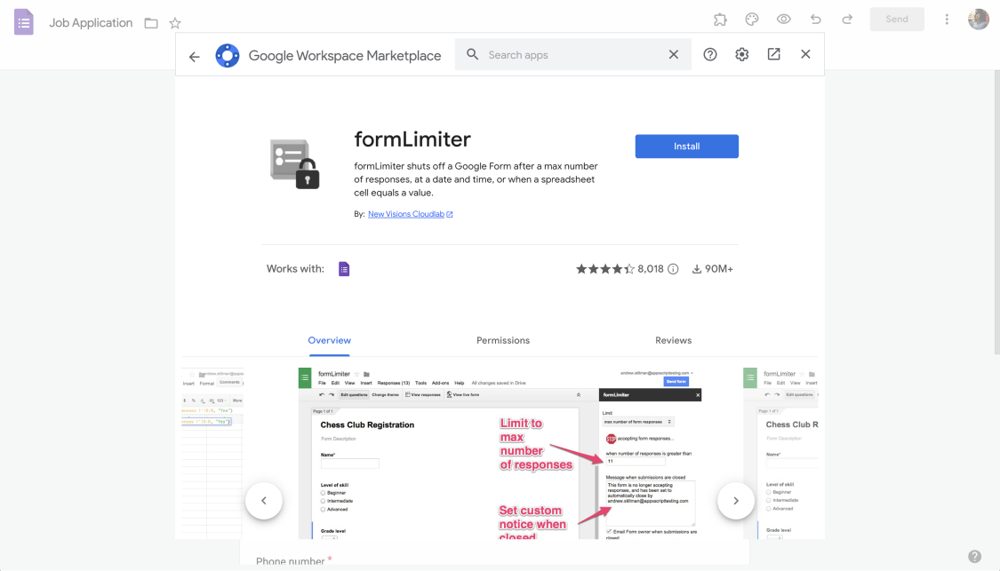Open the customize theme palette icon
The image size is (1000, 571).
tap(752, 20)
